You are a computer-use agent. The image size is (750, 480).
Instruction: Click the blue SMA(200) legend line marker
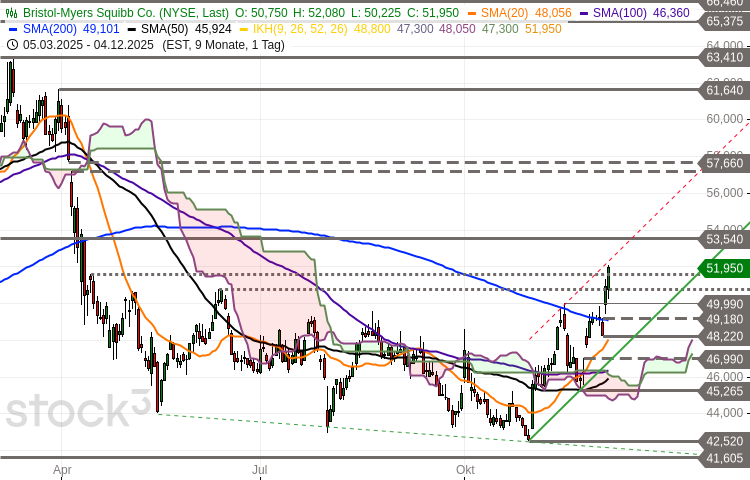pyautogui.click(x=12, y=29)
